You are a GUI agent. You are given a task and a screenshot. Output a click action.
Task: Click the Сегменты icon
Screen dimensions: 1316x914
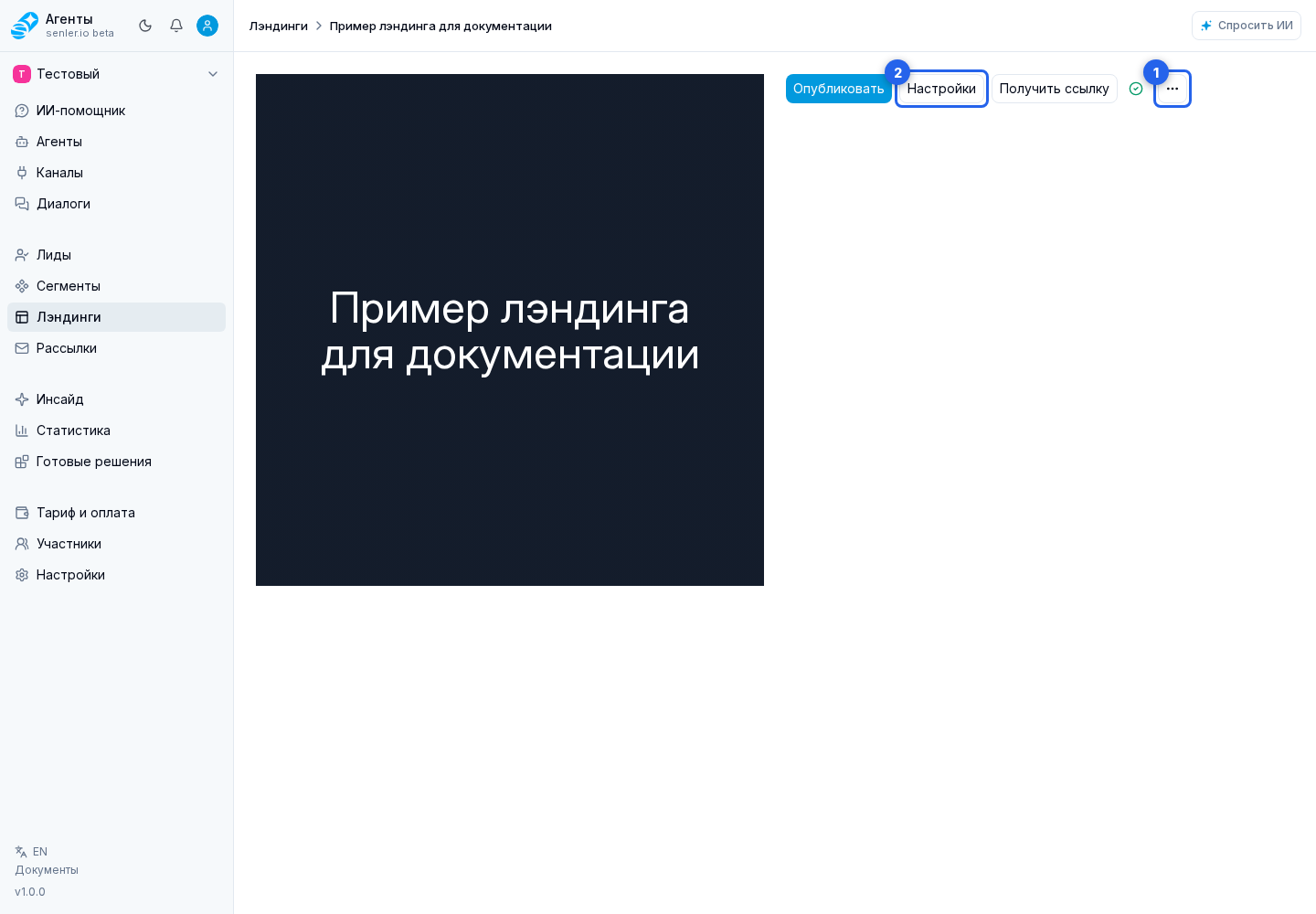point(22,286)
